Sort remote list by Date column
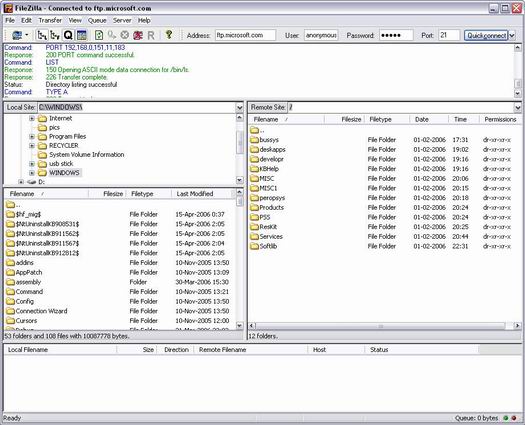 [x=429, y=119]
